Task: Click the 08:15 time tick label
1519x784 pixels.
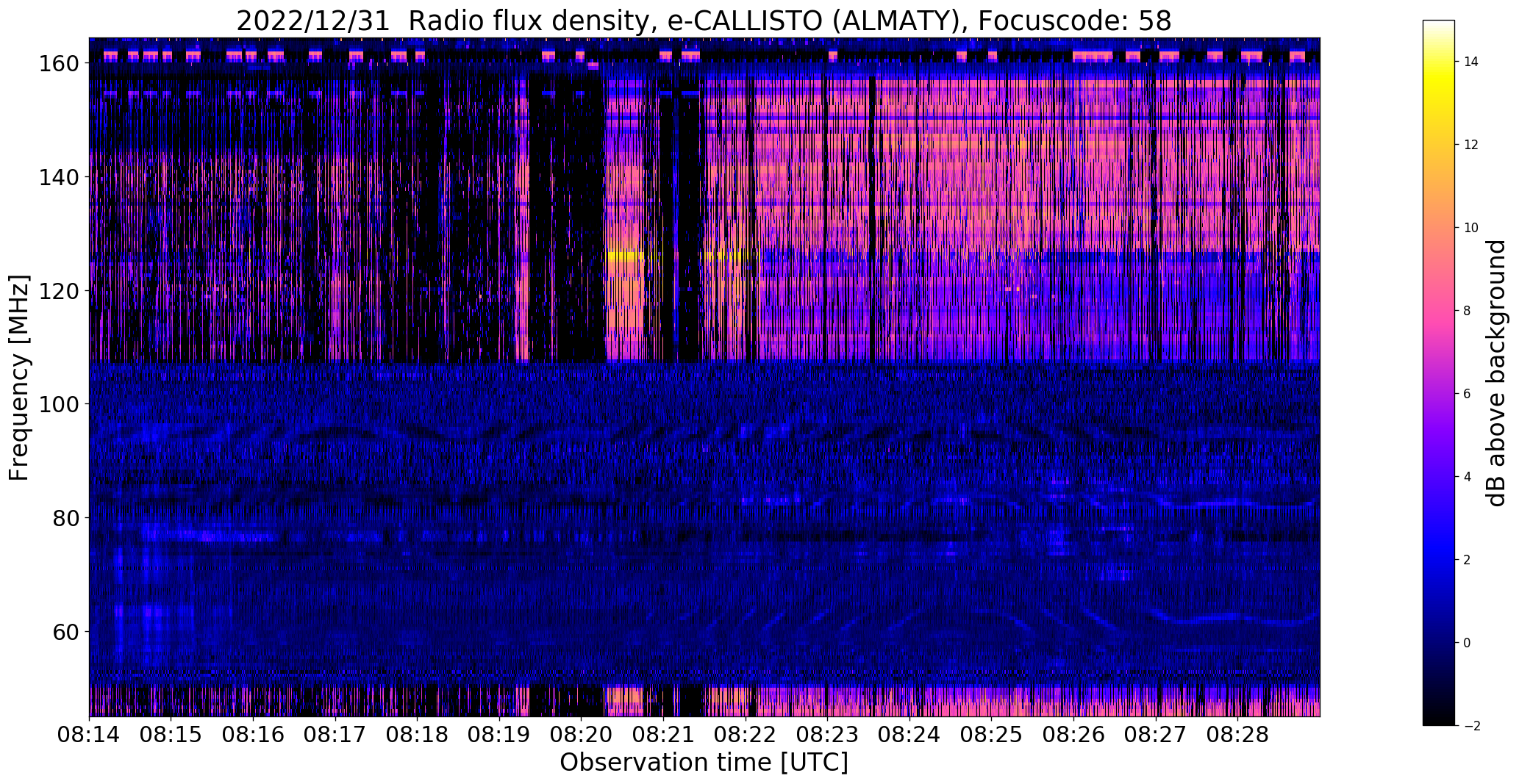Action: coord(171,734)
